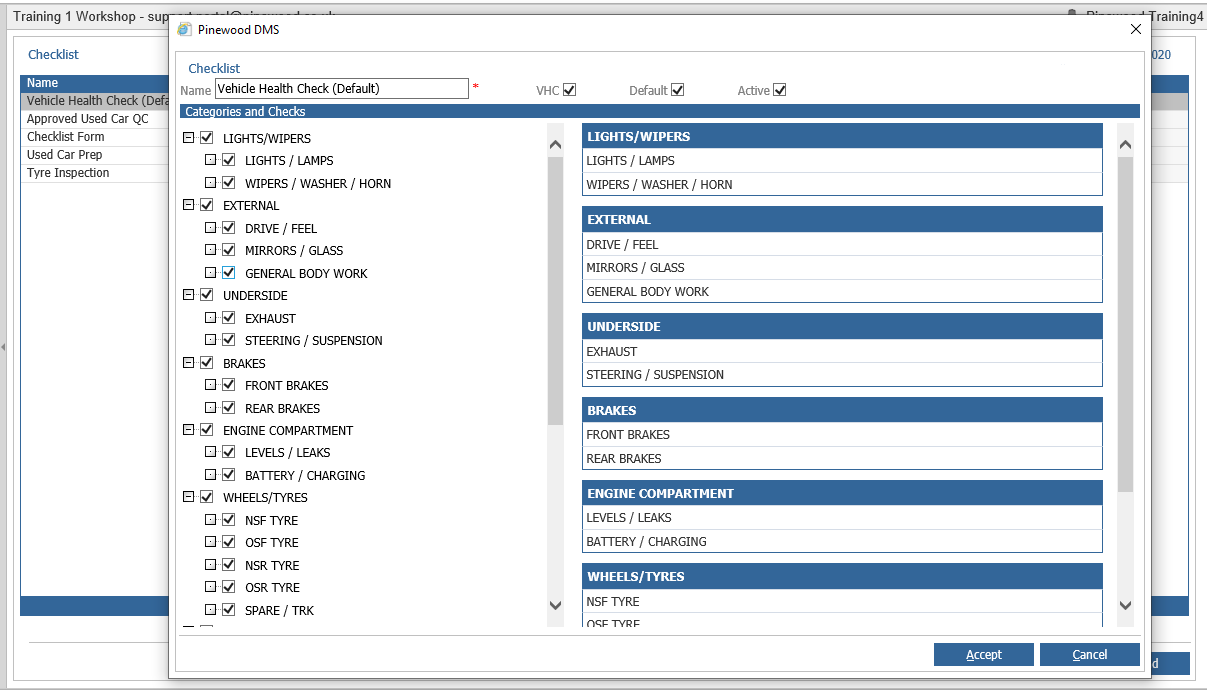The width and height of the screenshot is (1207, 690).
Task: Click the LIGHTS/WIPERS preview header
Action: 842,136
